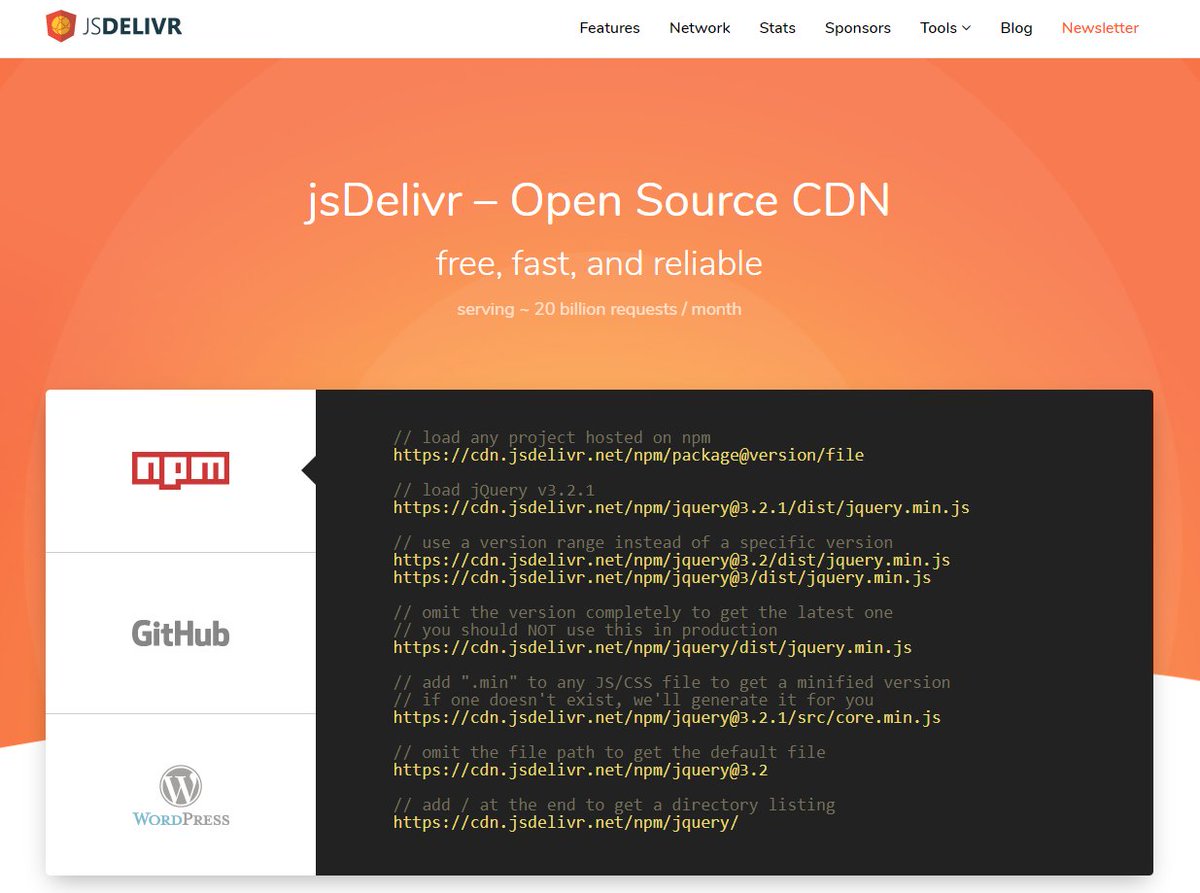Expand the Tools dropdown menu
Screen dimensions: 1200x893
pos(945,28)
